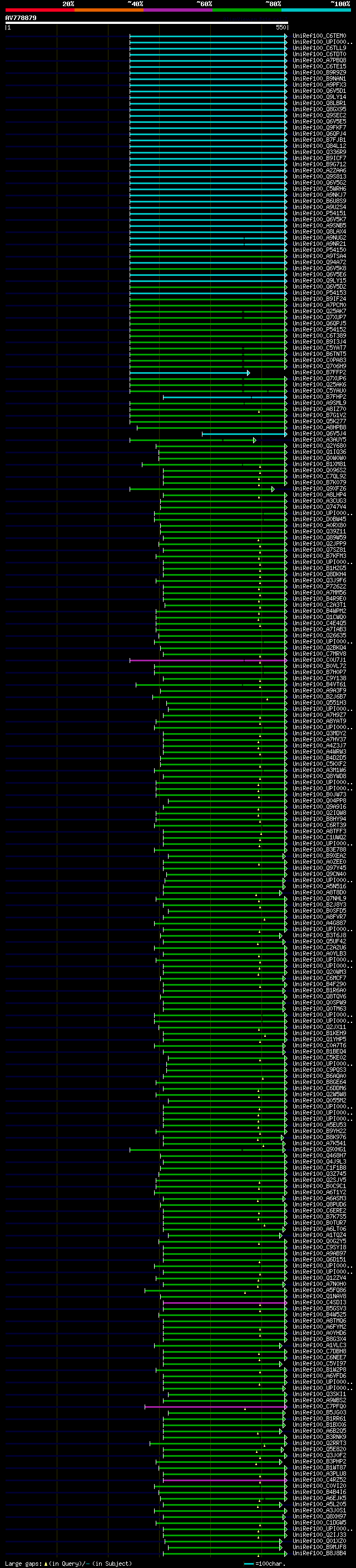356x1568 pixels.
Task: Select the UniRef100_C6TDT0 label
Action: coord(319,54)
